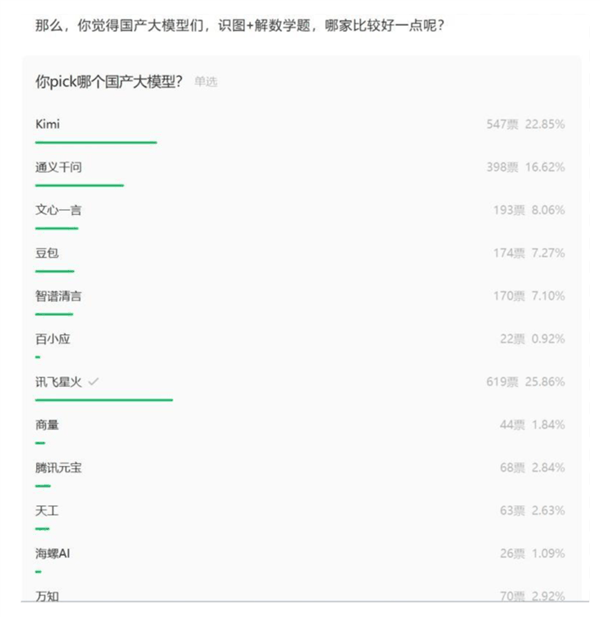
Task: Click the 单选 label beside the poll title
Action: (x=205, y=82)
